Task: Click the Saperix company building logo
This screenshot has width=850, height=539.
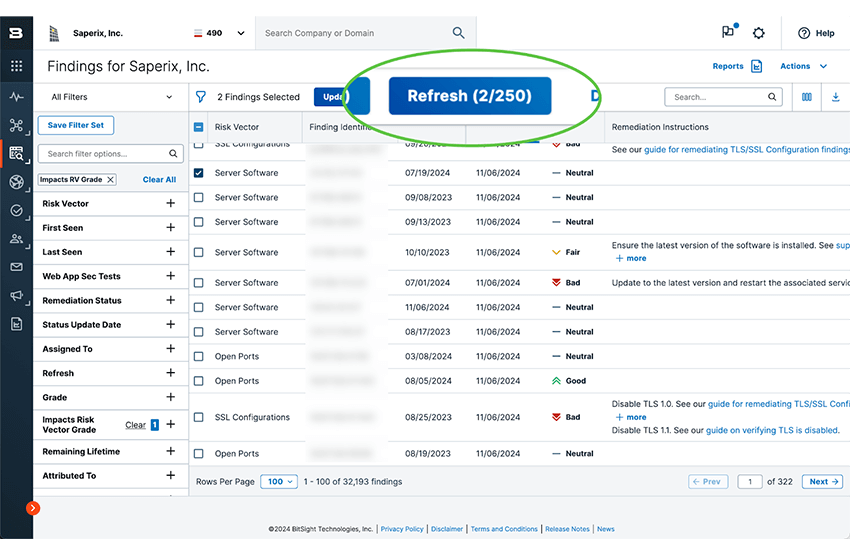Action: click(x=54, y=33)
